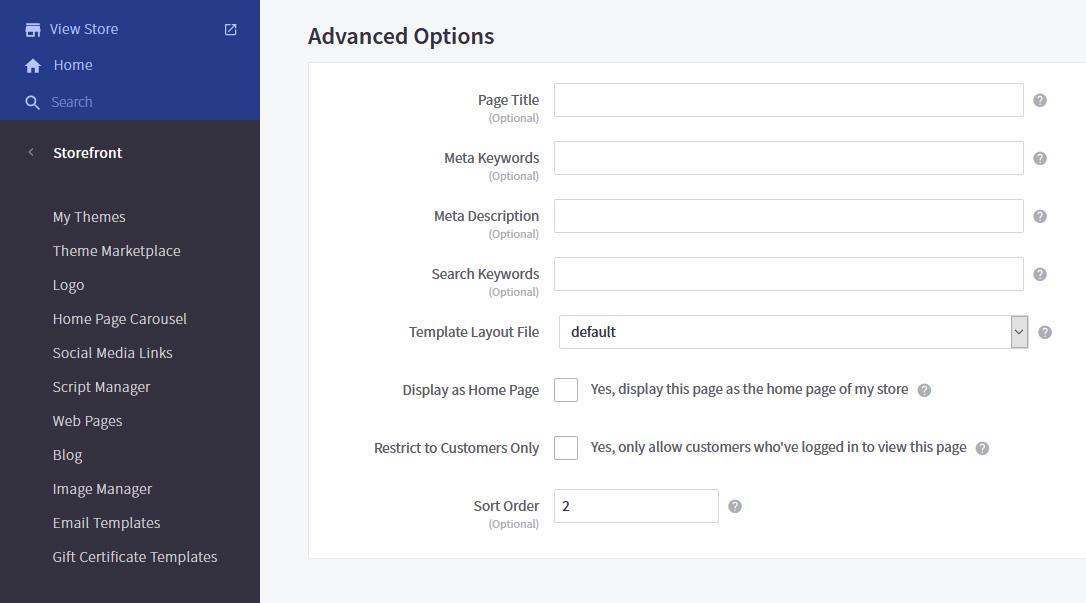Open store in new tab via external link icon
The height and width of the screenshot is (603, 1086).
pyautogui.click(x=230, y=29)
